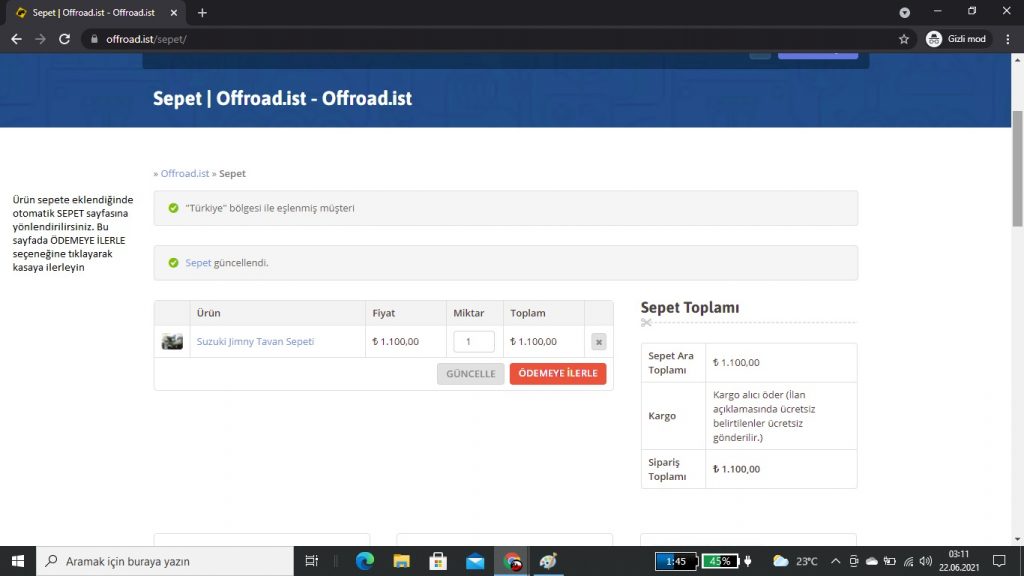
Task: Click the browser back arrow
Action: [x=16, y=39]
